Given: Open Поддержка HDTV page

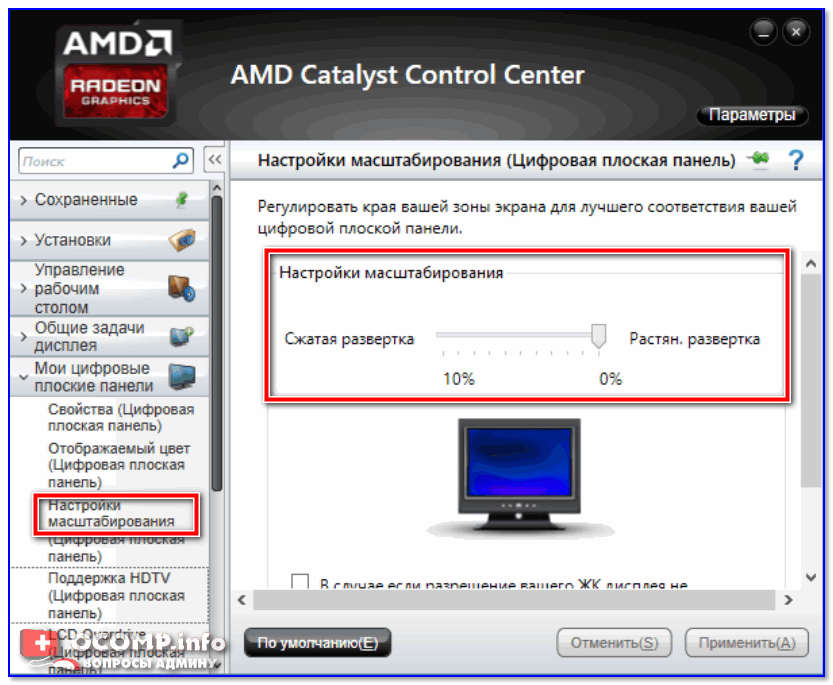Looking at the screenshot, I should tap(116, 595).
